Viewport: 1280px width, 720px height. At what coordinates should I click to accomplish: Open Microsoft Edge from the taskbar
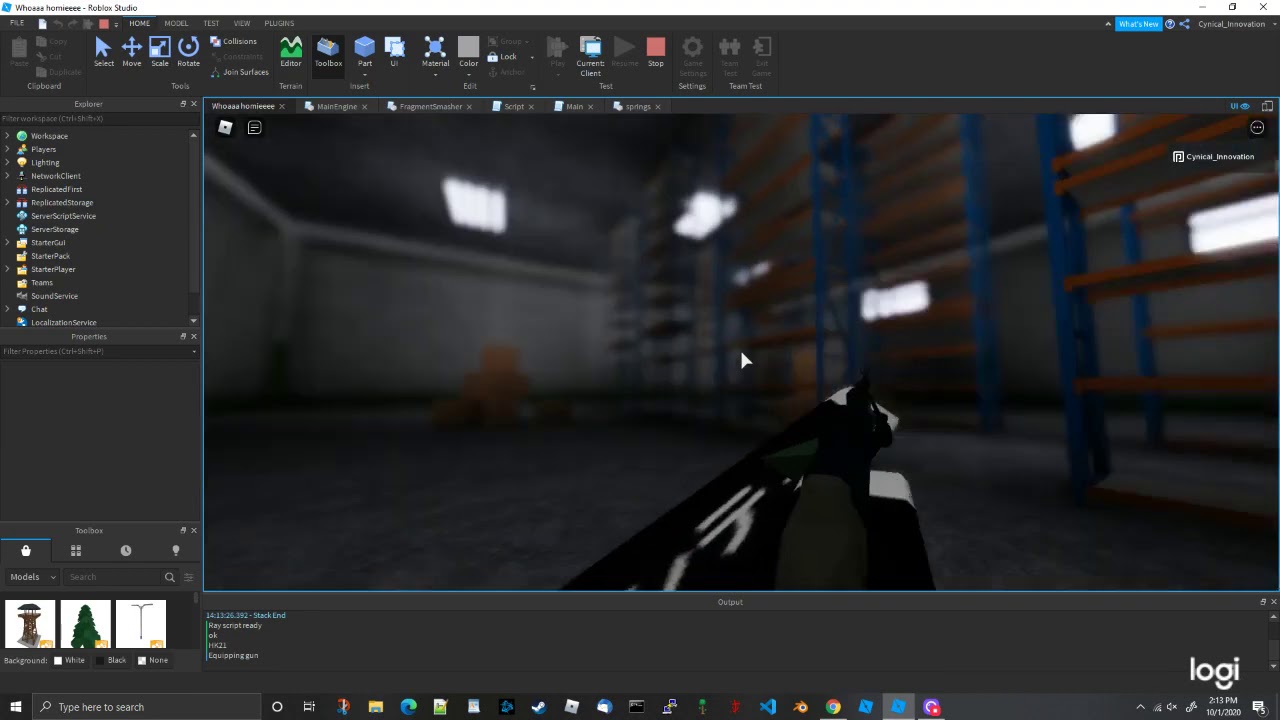[408, 707]
